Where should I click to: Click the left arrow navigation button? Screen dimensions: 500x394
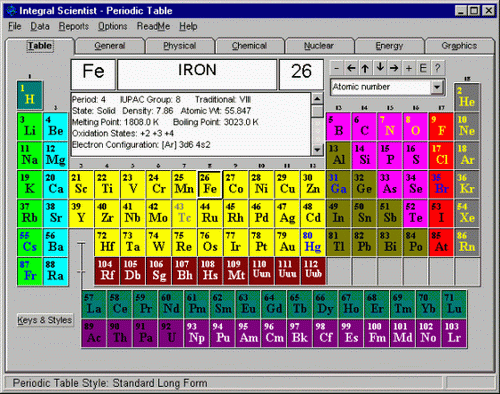pos(351,68)
